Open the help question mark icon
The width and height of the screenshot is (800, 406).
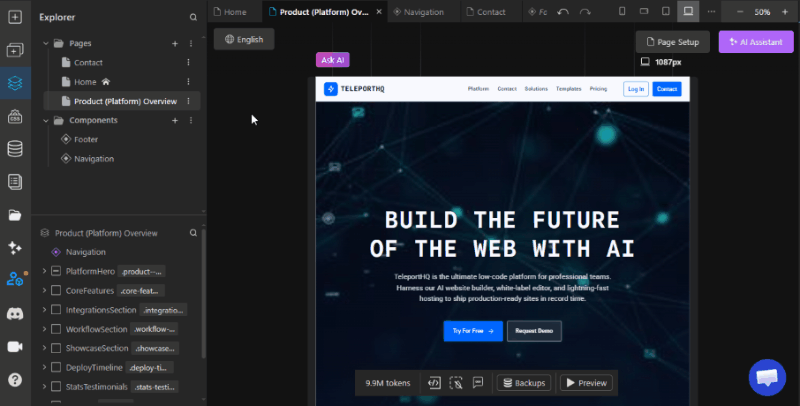pos(15,379)
